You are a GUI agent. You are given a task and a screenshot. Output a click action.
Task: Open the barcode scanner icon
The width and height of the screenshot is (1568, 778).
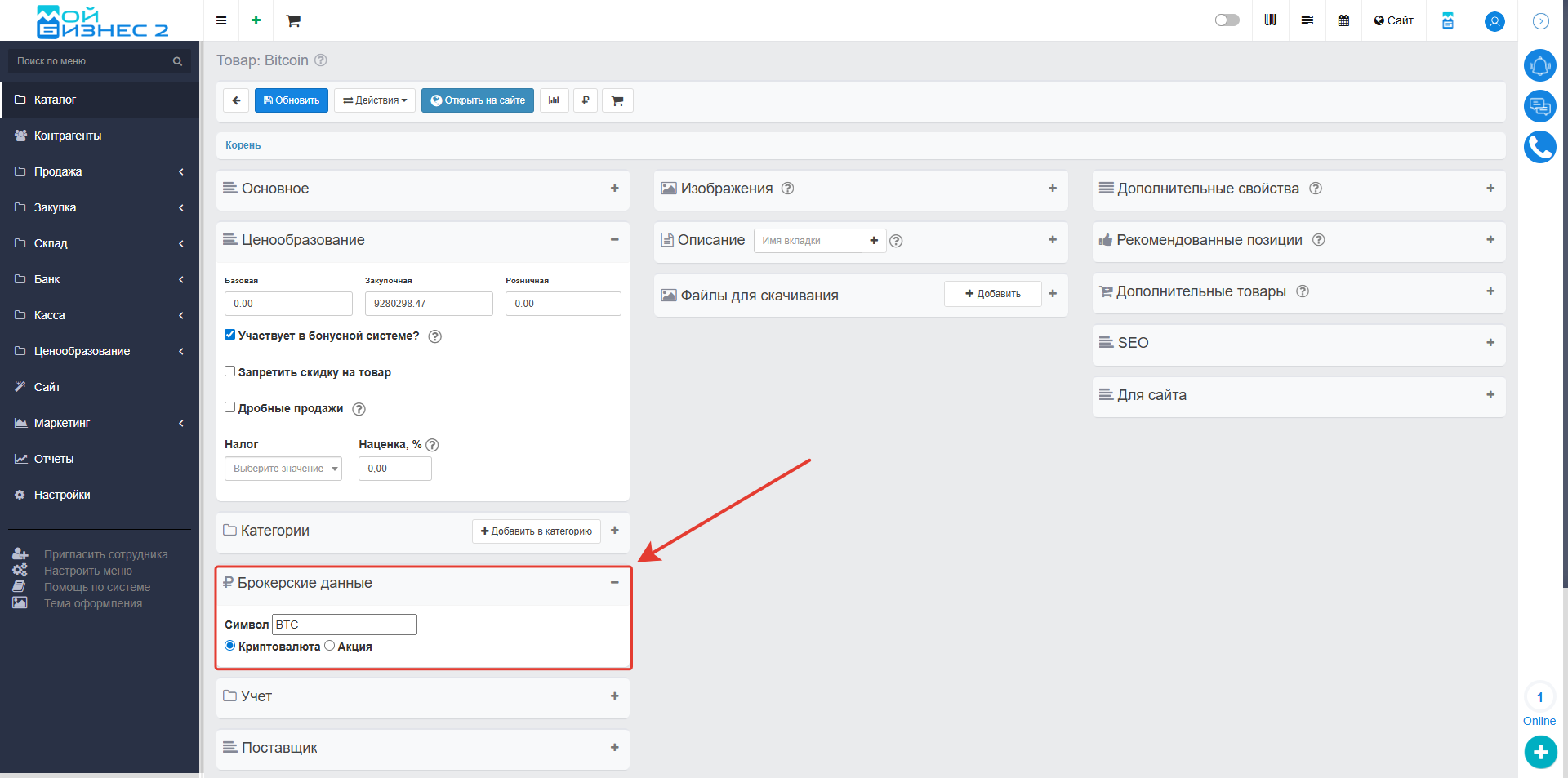click(x=1271, y=20)
